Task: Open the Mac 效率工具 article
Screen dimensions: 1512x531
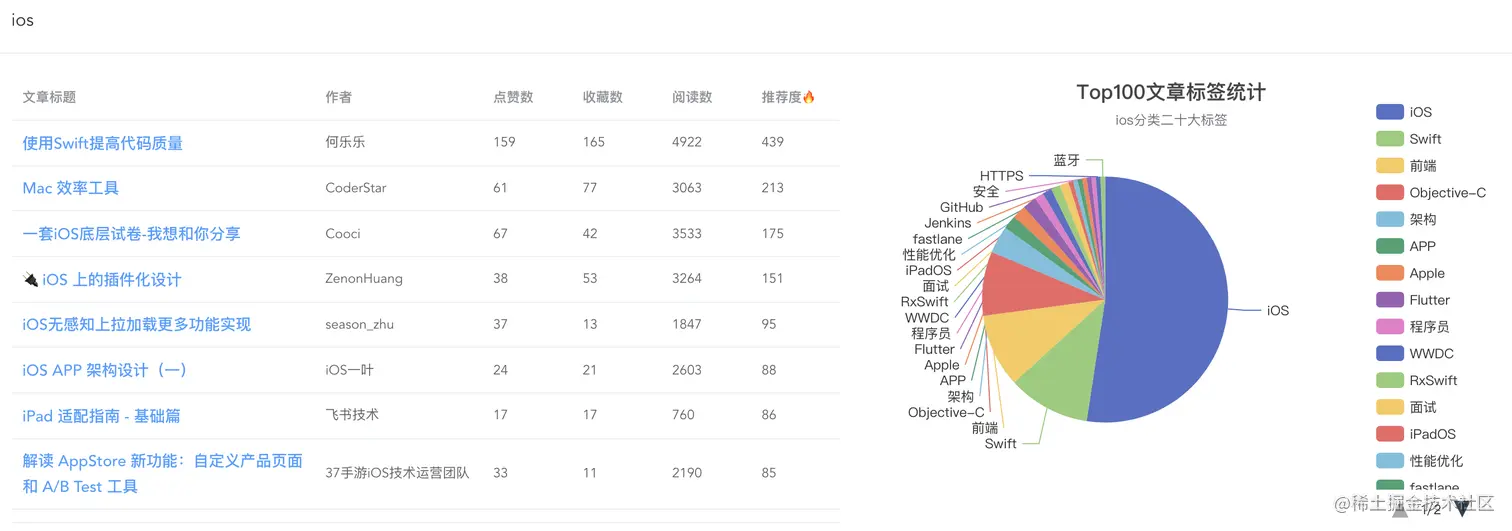Action: (x=70, y=188)
